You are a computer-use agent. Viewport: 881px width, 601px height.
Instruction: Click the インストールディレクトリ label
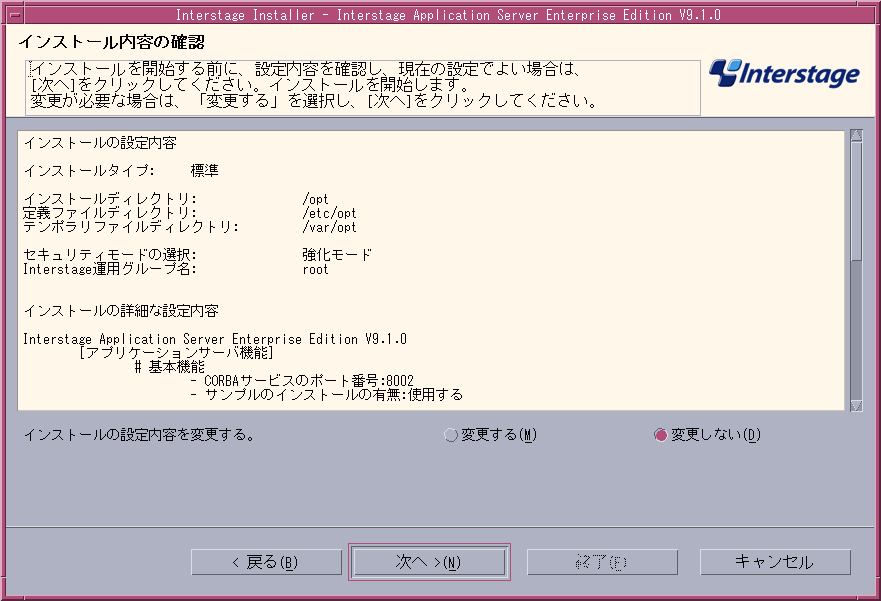pos(110,199)
